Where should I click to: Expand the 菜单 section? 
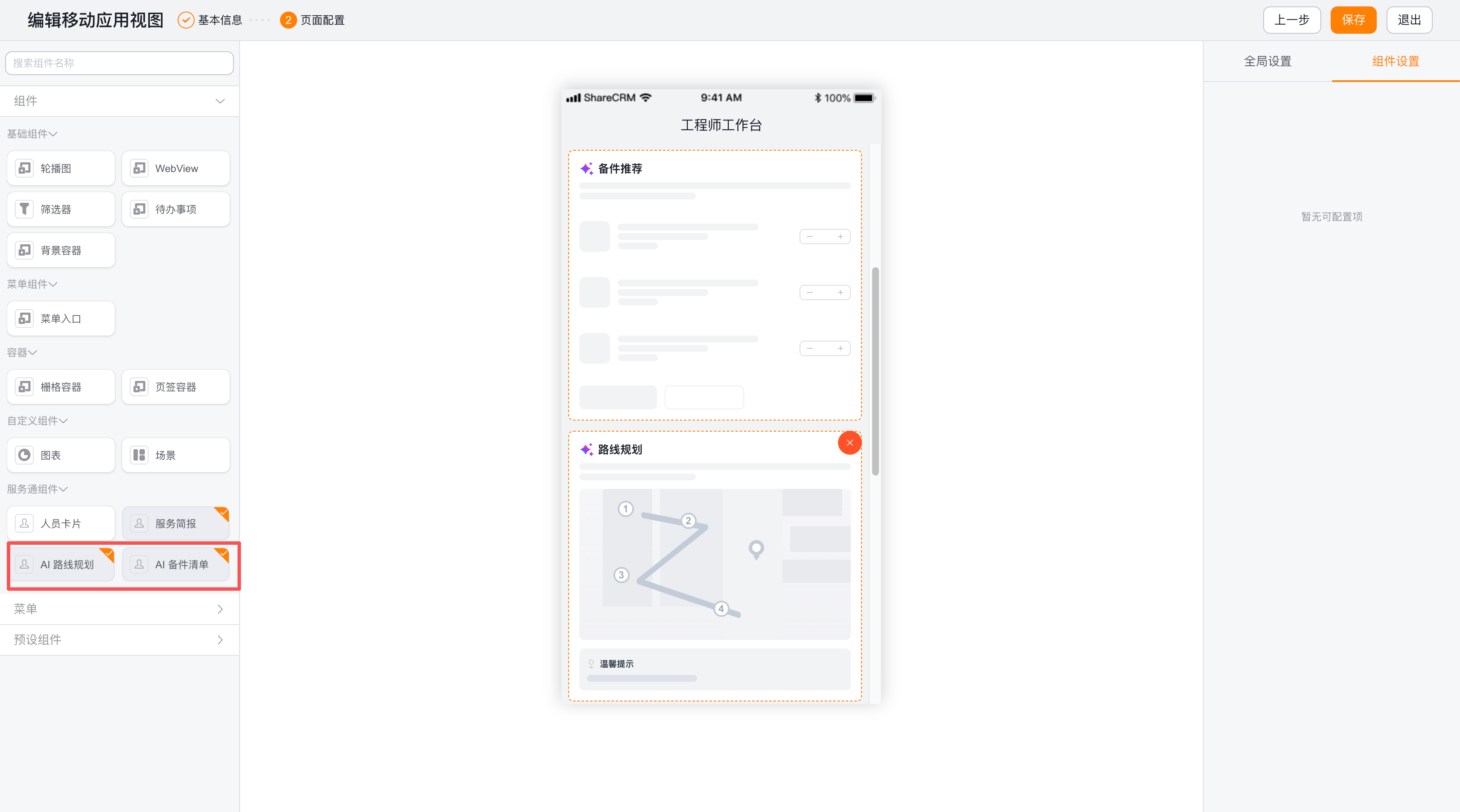point(120,609)
